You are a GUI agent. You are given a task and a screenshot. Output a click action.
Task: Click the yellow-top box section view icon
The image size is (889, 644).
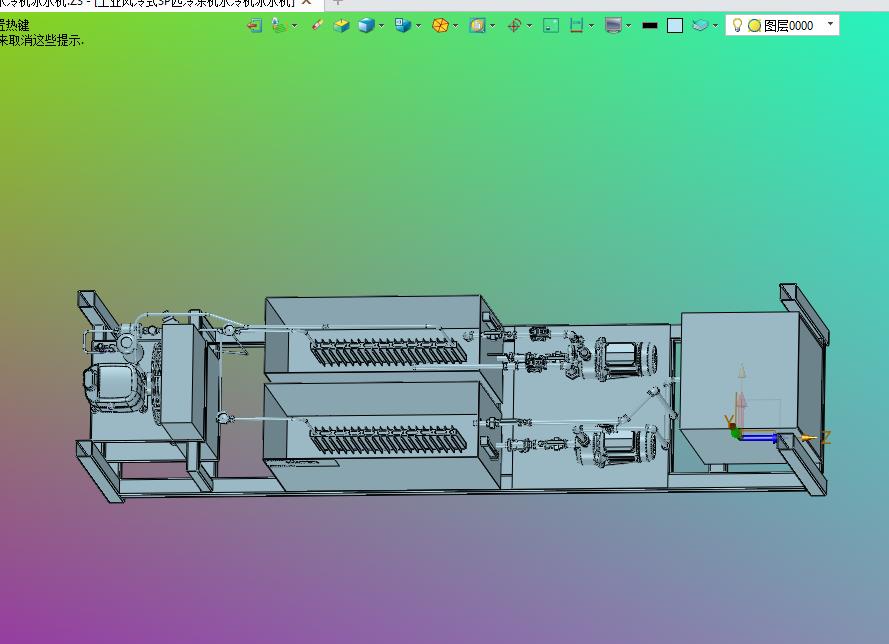click(342, 26)
